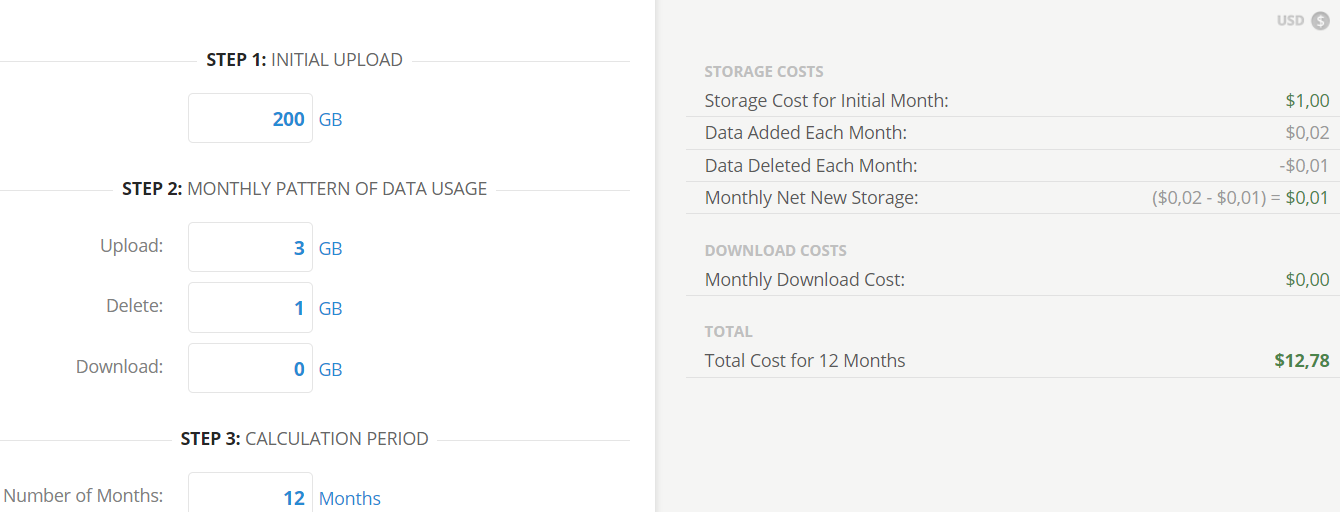
Task: Click the $12,78 total cost value
Action: coord(1302,361)
